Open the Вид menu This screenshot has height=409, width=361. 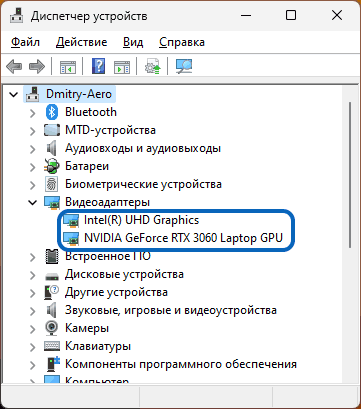tap(133, 42)
